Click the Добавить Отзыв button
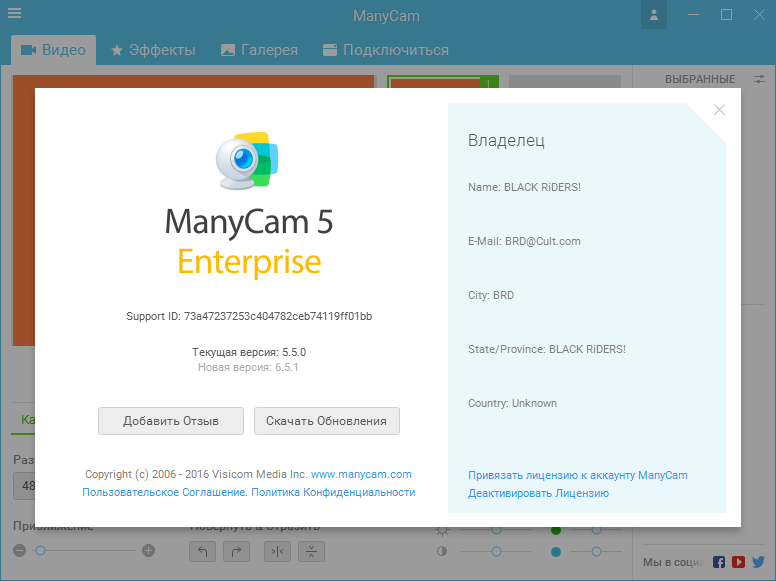Screen dimensions: 776x581 [x=170, y=421]
